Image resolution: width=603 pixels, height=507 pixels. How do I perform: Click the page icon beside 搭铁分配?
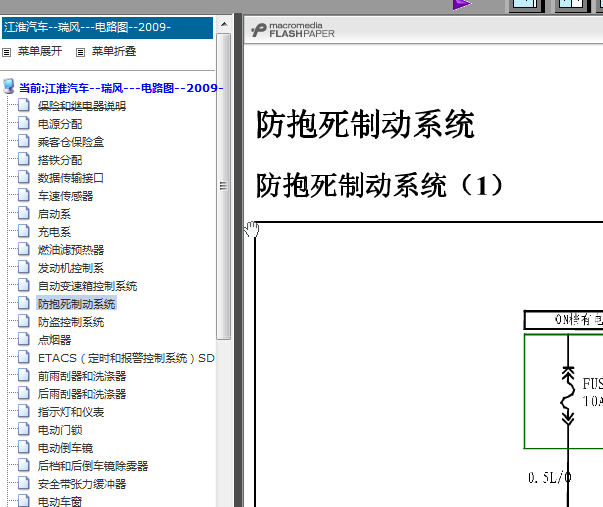click(24, 159)
